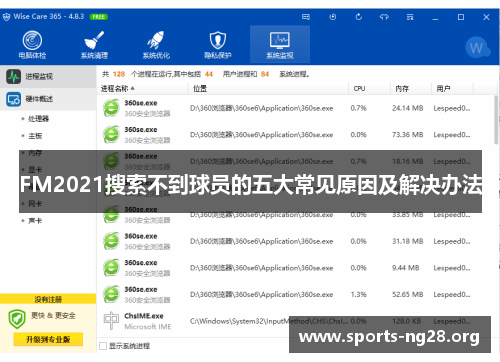
Task: Click upgrade to Pro (升级到专业版) button
Action: (48, 339)
